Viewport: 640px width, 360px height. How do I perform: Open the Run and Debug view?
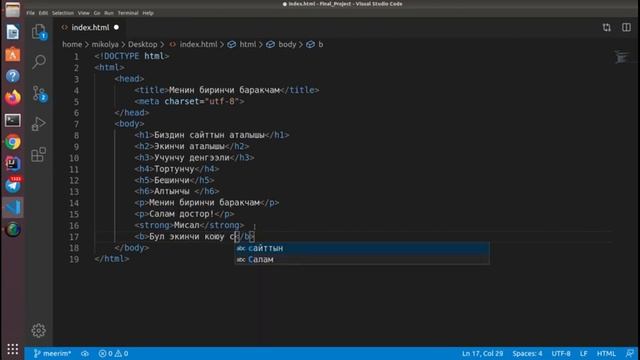point(39,124)
